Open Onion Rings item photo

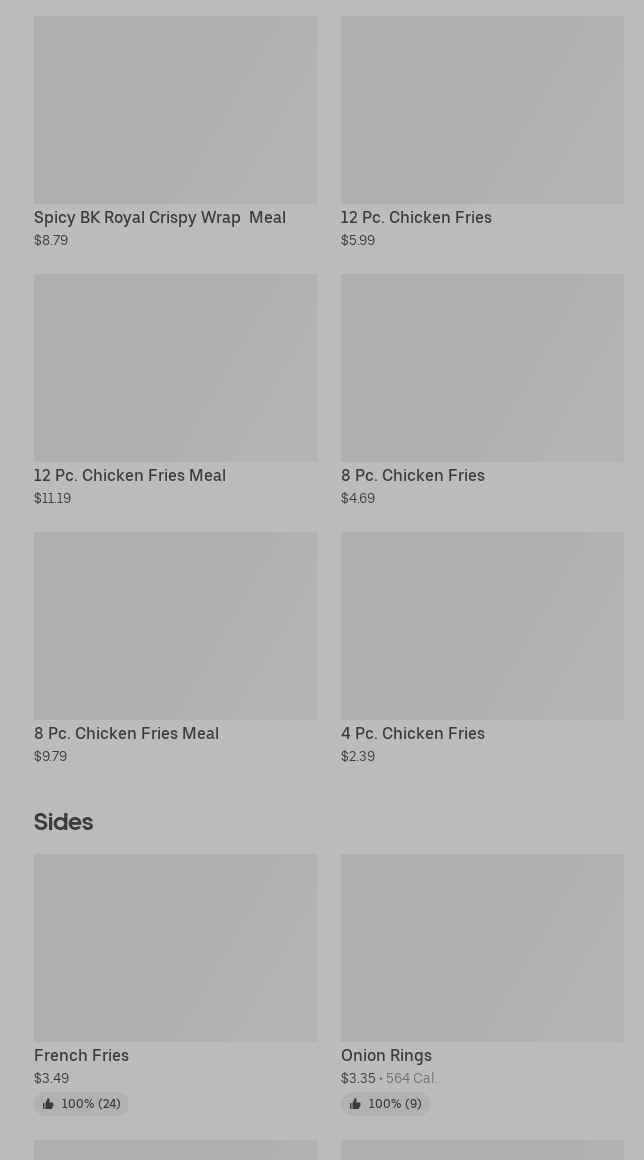tap(482, 948)
